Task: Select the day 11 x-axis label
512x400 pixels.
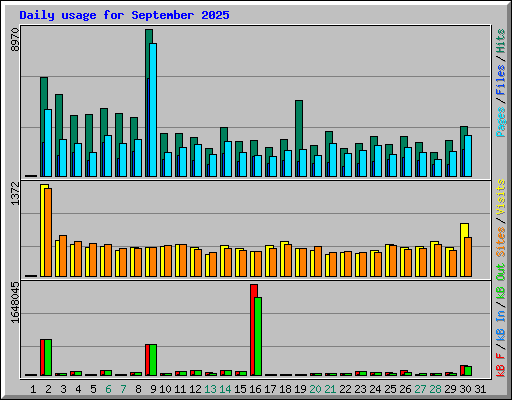Action: pos(180,389)
